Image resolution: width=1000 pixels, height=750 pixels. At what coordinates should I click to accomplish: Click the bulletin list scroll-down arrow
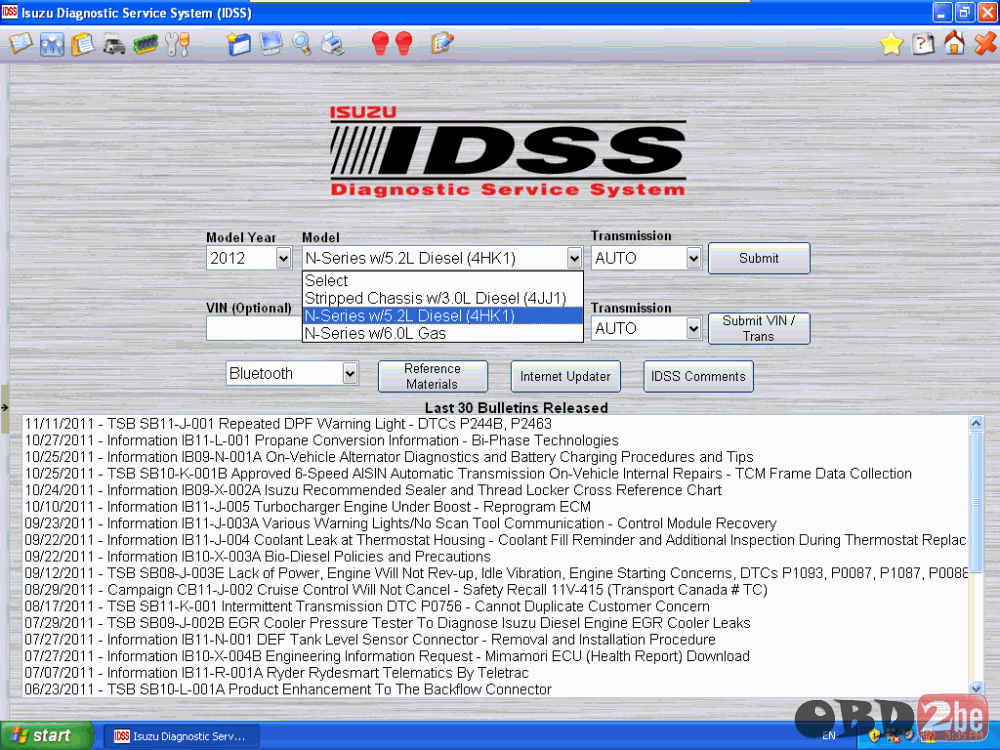[x=976, y=688]
